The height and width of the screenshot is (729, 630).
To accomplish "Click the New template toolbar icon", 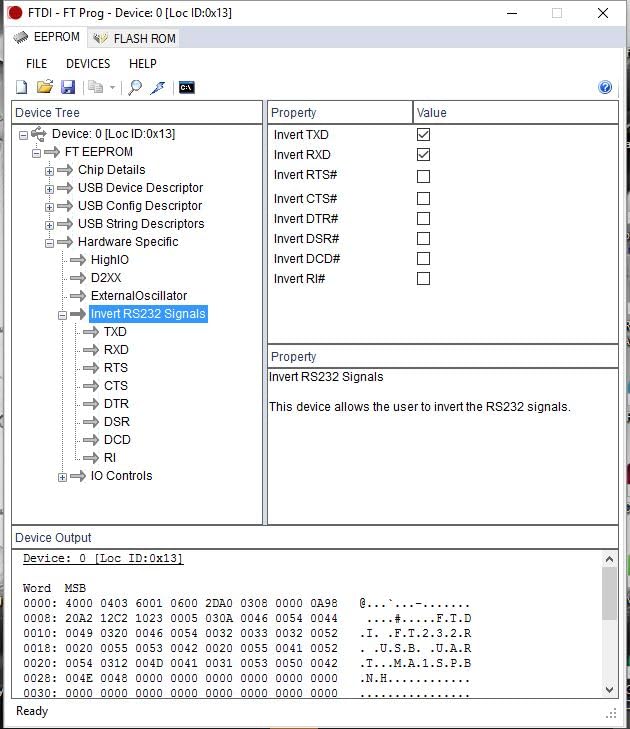I will pos(21,87).
